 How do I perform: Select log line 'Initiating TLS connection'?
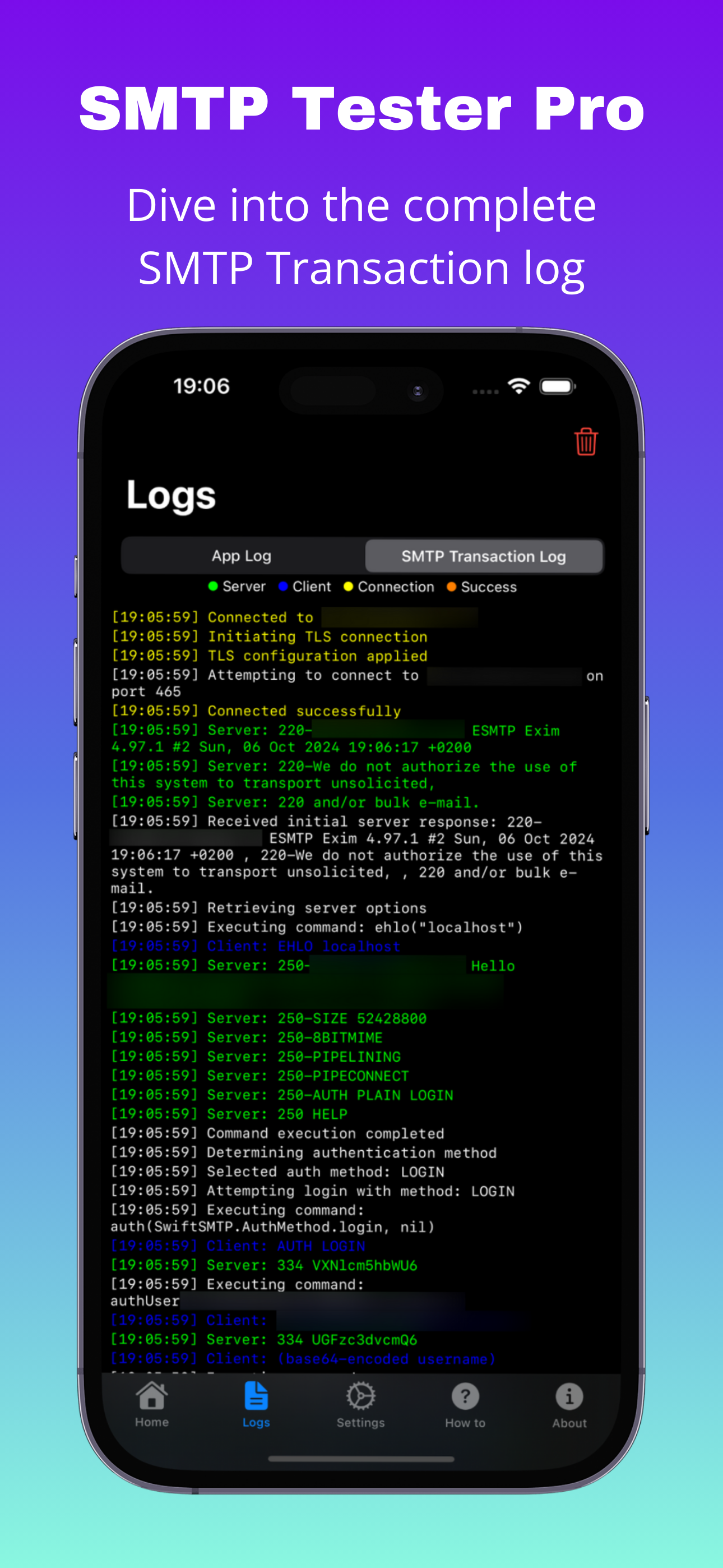pos(270,637)
